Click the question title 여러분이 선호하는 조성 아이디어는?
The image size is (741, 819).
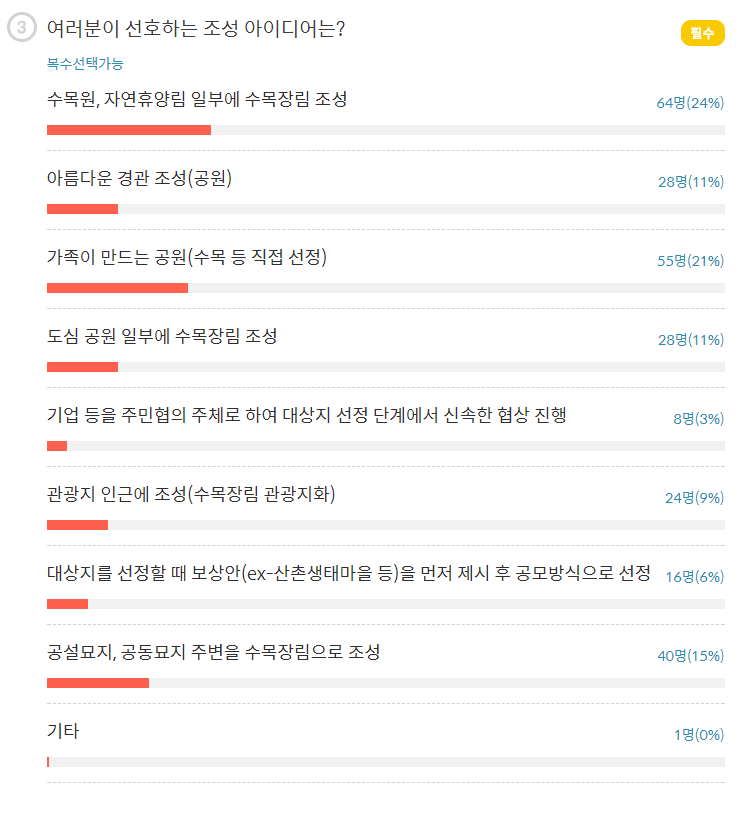[x=196, y=29]
